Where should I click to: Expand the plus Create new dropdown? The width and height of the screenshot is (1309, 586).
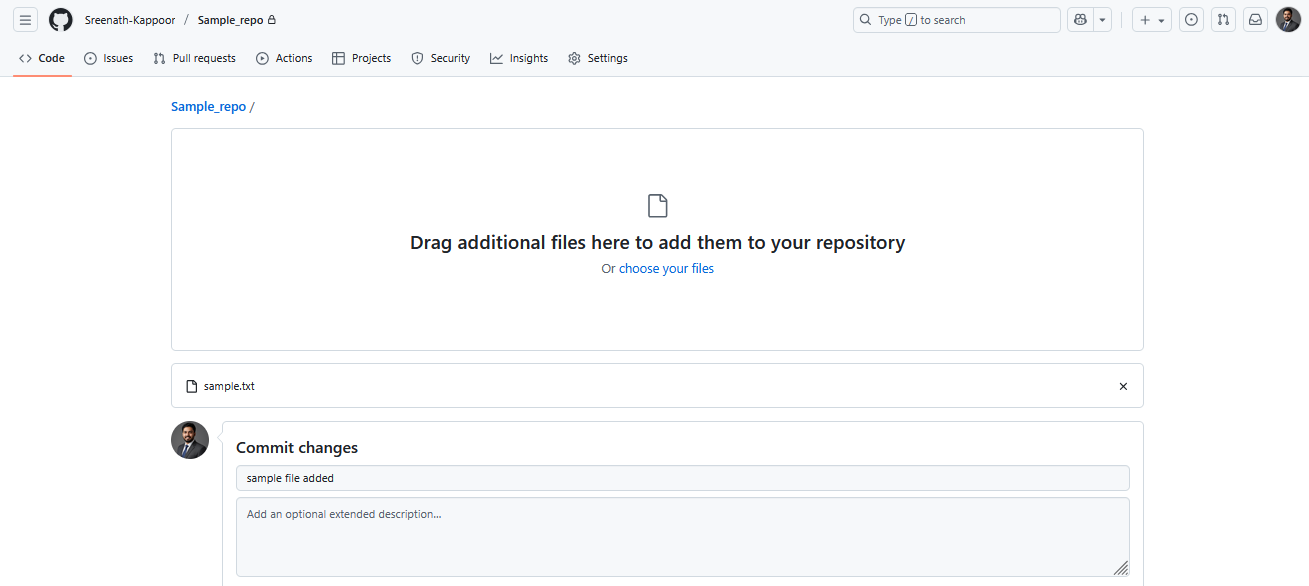tap(1152, 20)
